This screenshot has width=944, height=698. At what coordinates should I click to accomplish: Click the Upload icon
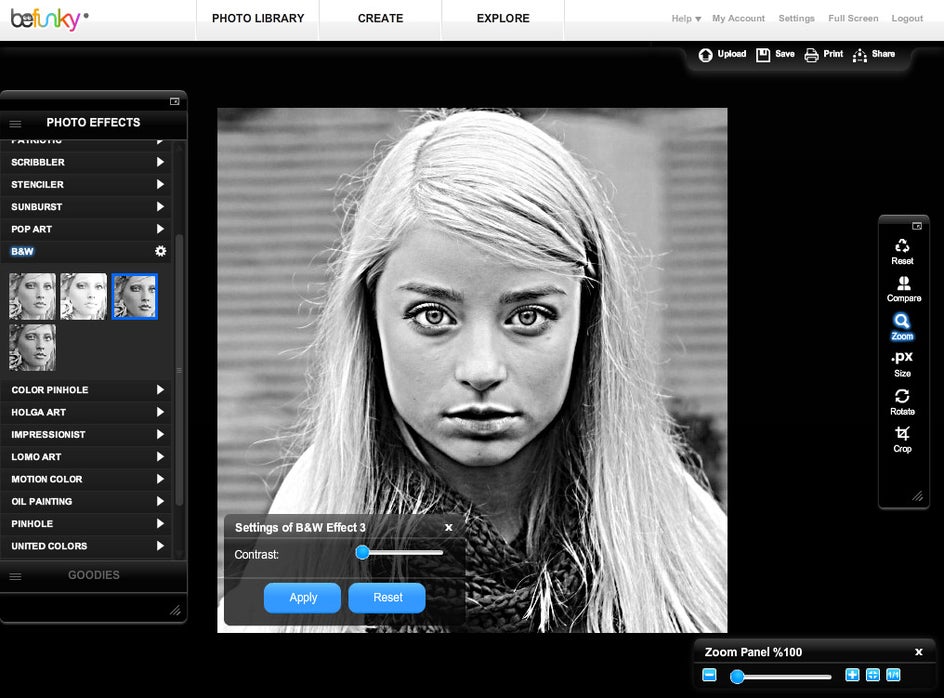(x=705, y=55)
